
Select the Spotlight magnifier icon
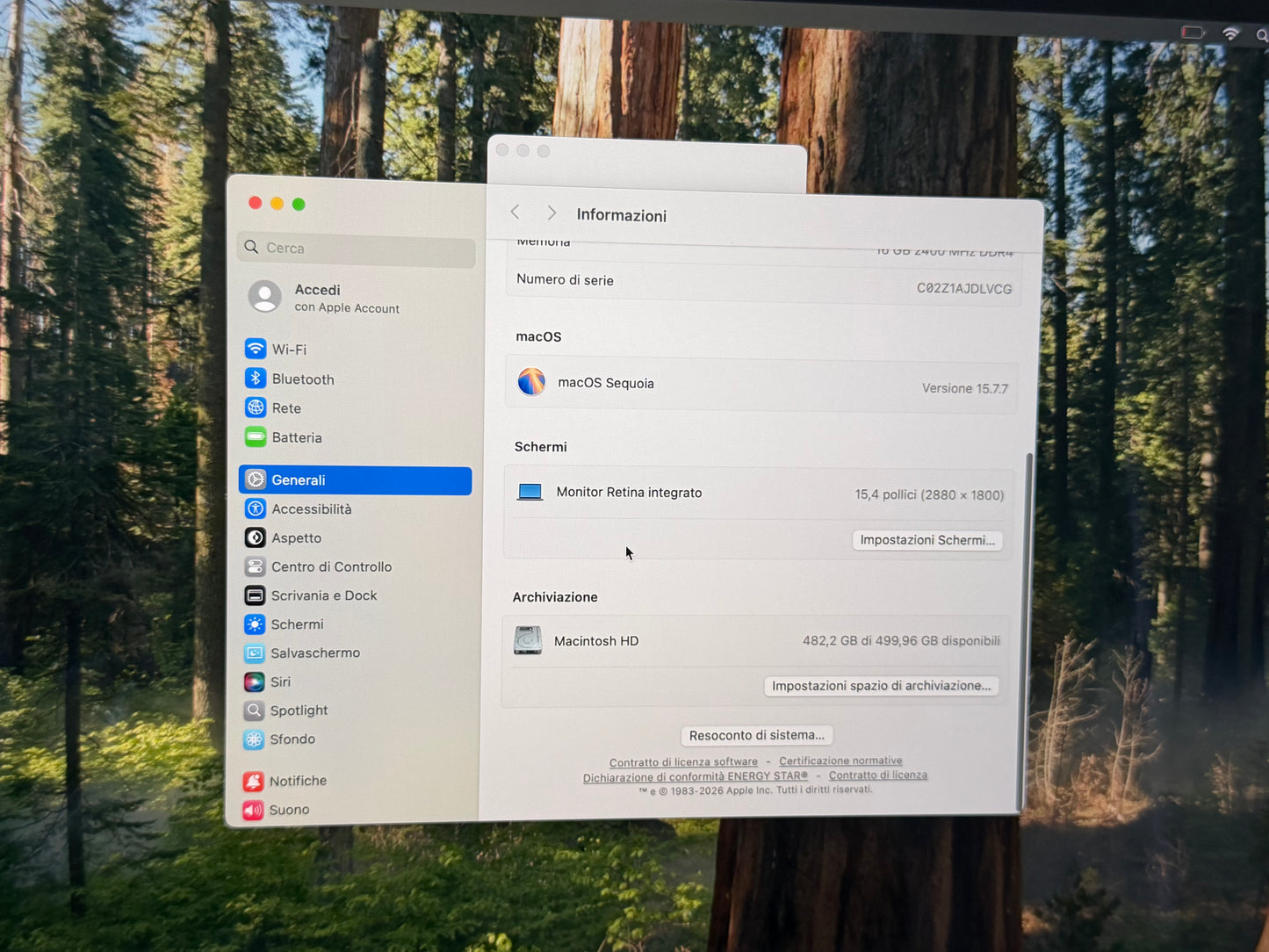click(254, 710)
